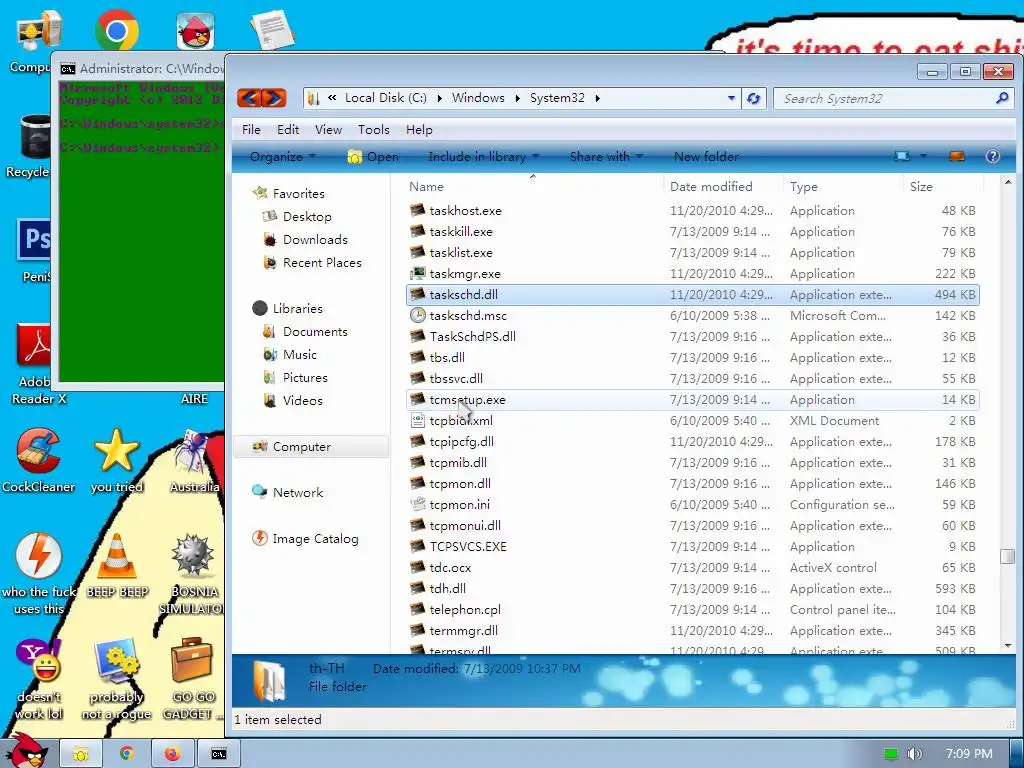Image resolution: width=1024 pixels, height=768 pixels.
Task: Open the Tools menu
Action: [374, 129]
